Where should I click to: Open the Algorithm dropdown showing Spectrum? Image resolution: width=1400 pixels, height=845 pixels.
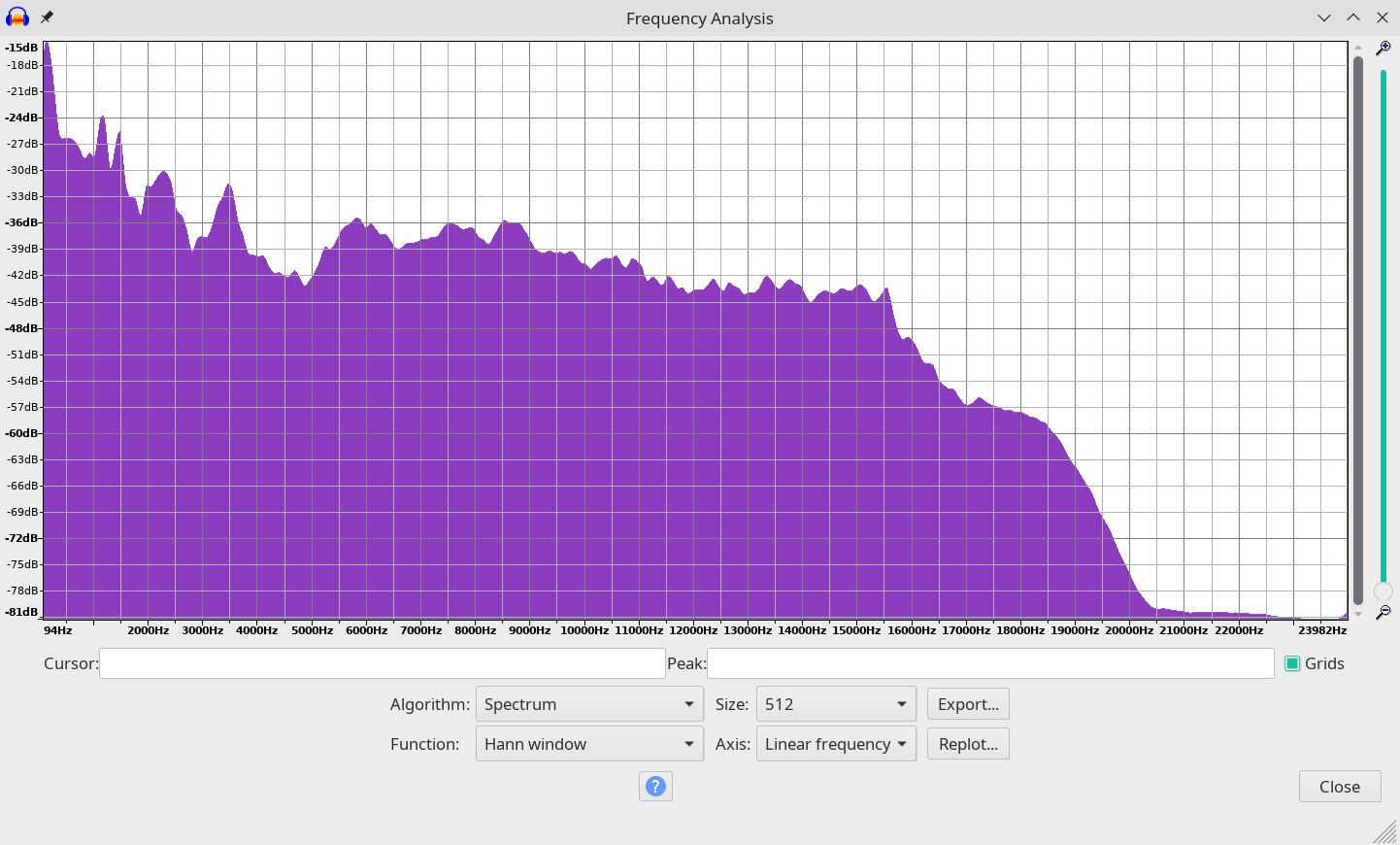coord(589,704)
